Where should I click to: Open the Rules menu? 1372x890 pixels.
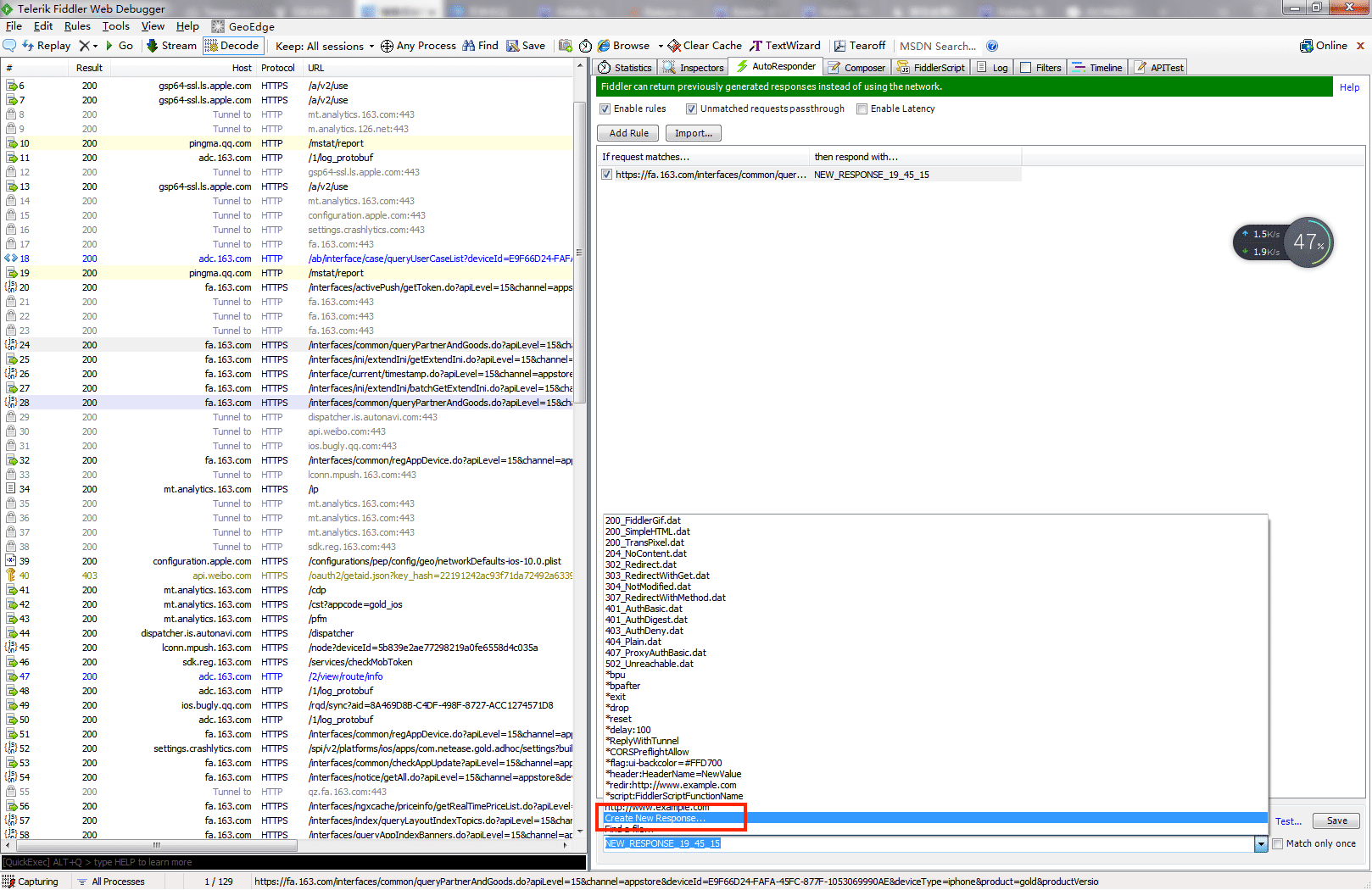coord(77,26)
